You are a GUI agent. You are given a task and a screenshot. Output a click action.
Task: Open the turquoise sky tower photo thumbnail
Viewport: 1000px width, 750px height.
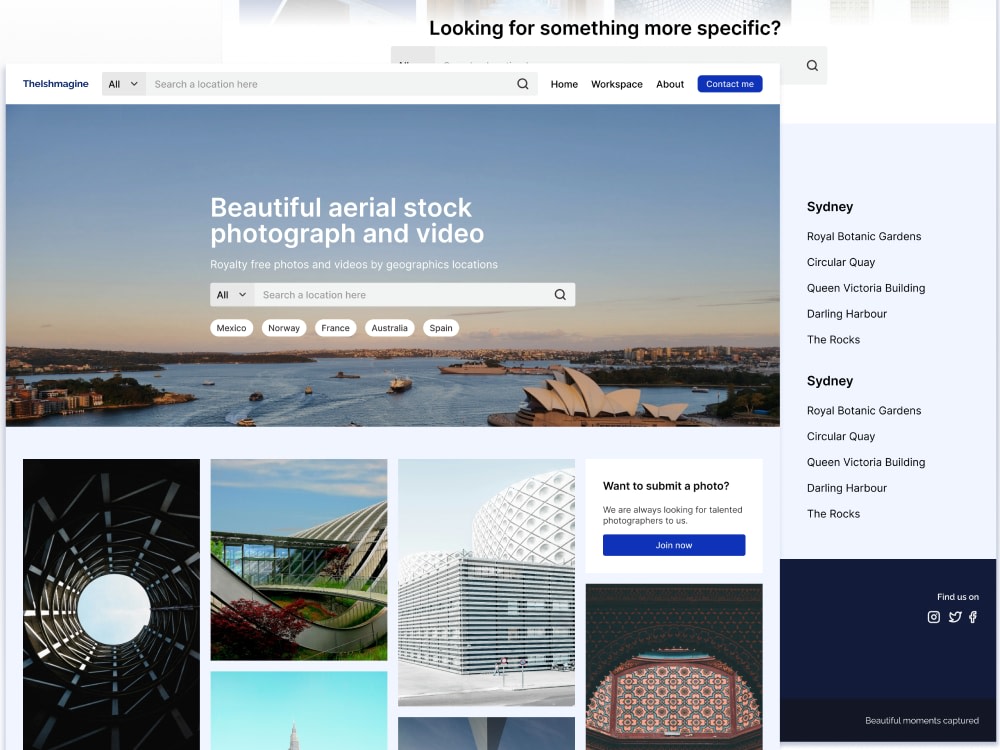tap(298, 710)
